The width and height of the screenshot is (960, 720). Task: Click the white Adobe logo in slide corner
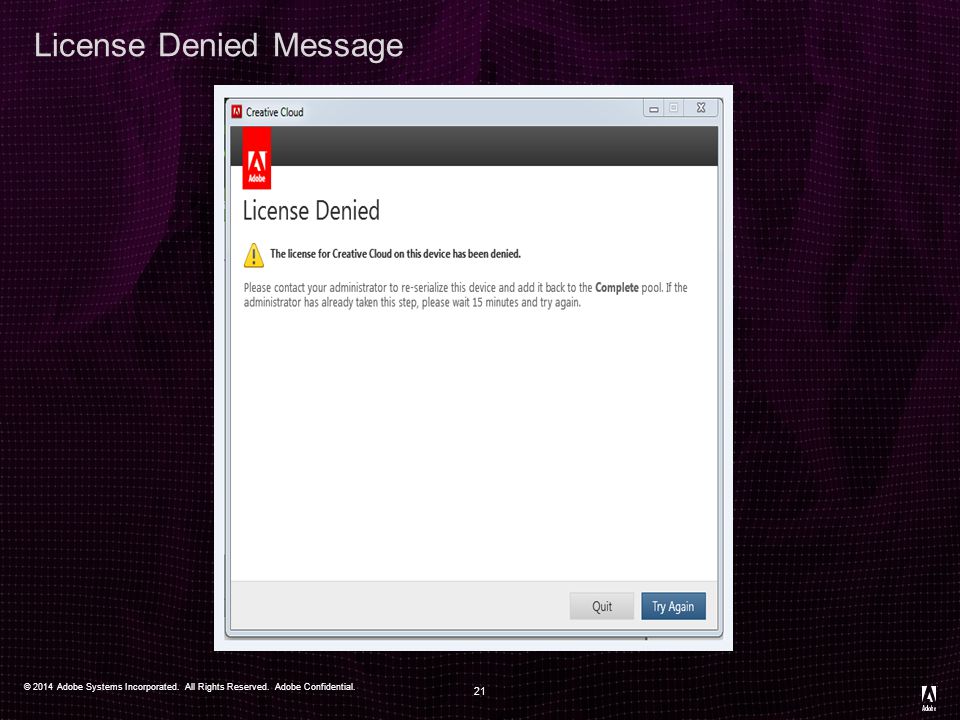pos(929,698)
